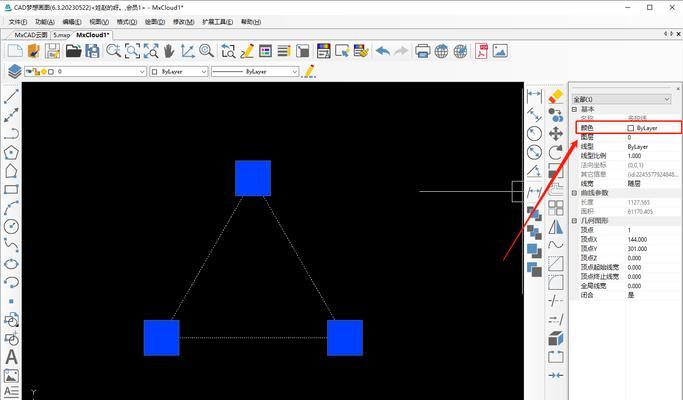Activate the pan hand tool
This screenshot has height=400, width=683.
(x=169, y=51)
